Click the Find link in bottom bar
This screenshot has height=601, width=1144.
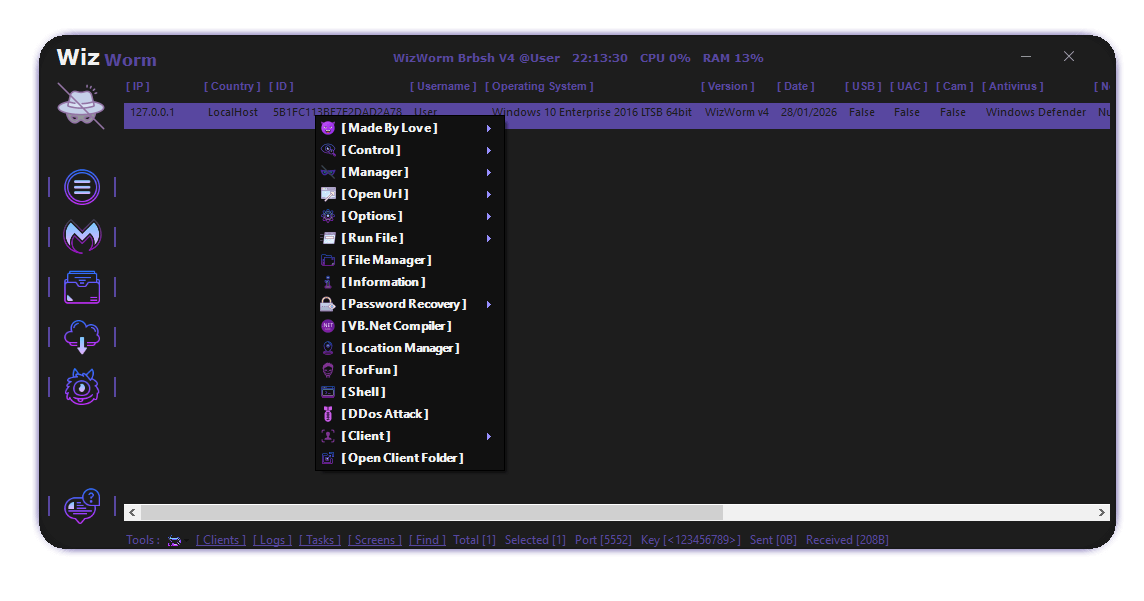[428, 540]
